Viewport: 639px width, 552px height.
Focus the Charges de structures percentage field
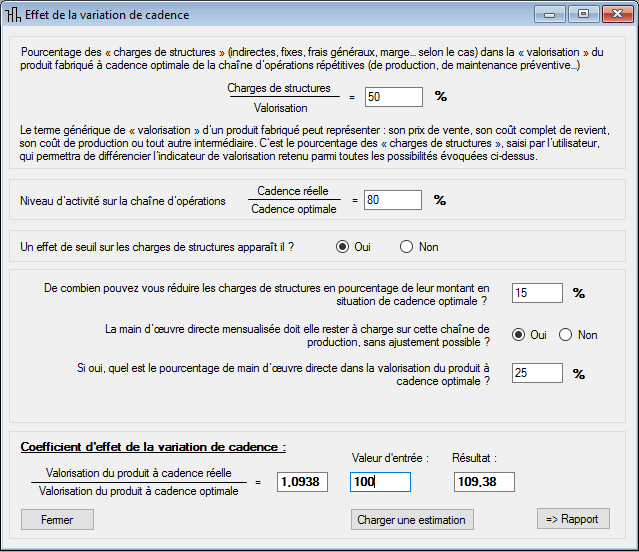(394, 97)
